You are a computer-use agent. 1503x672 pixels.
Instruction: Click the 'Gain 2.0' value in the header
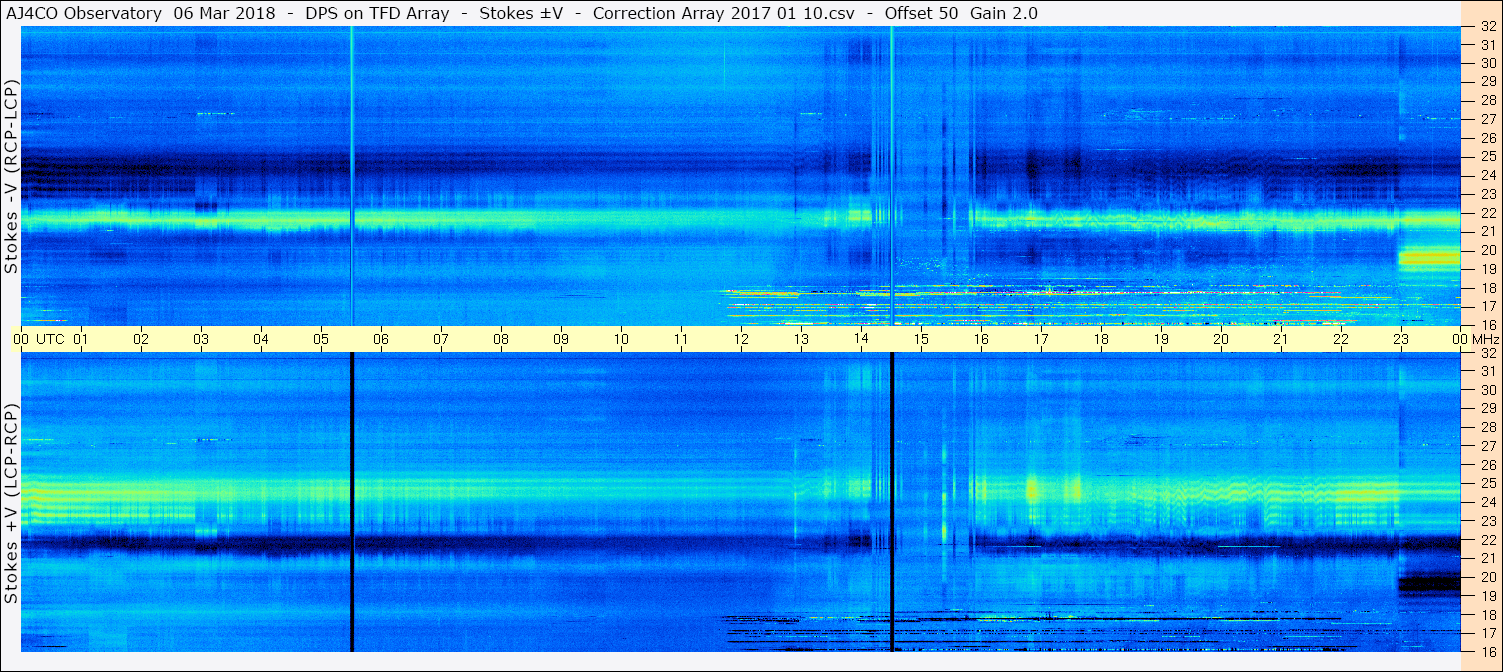[x=1003, y=13]
